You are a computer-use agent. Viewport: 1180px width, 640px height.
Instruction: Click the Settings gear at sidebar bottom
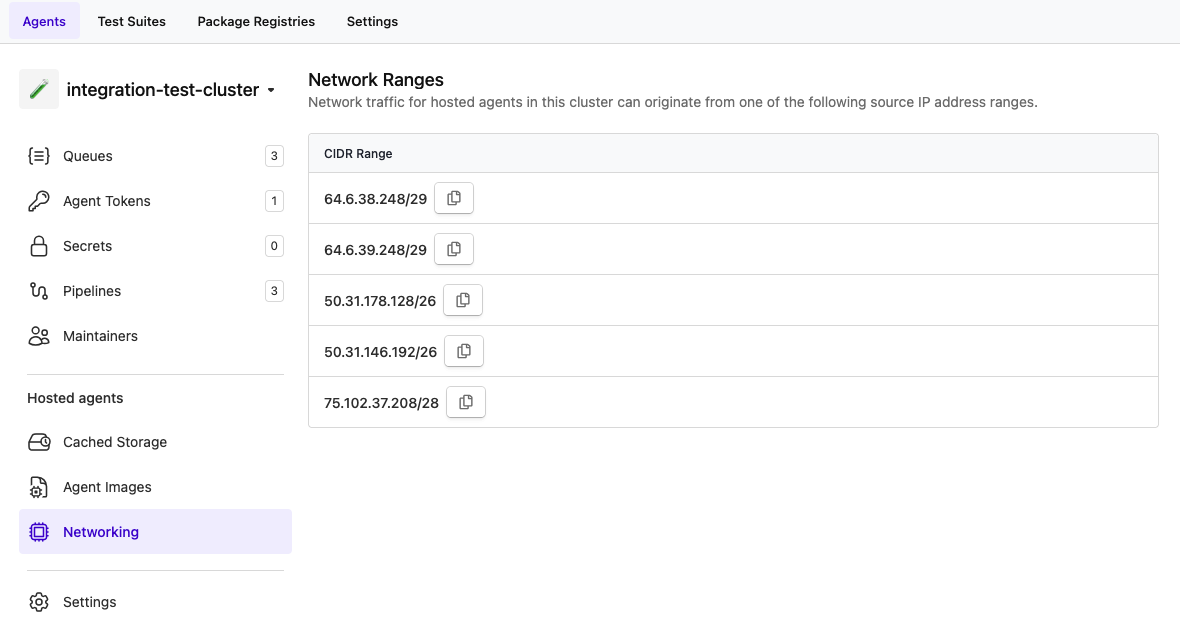(38, 602)
